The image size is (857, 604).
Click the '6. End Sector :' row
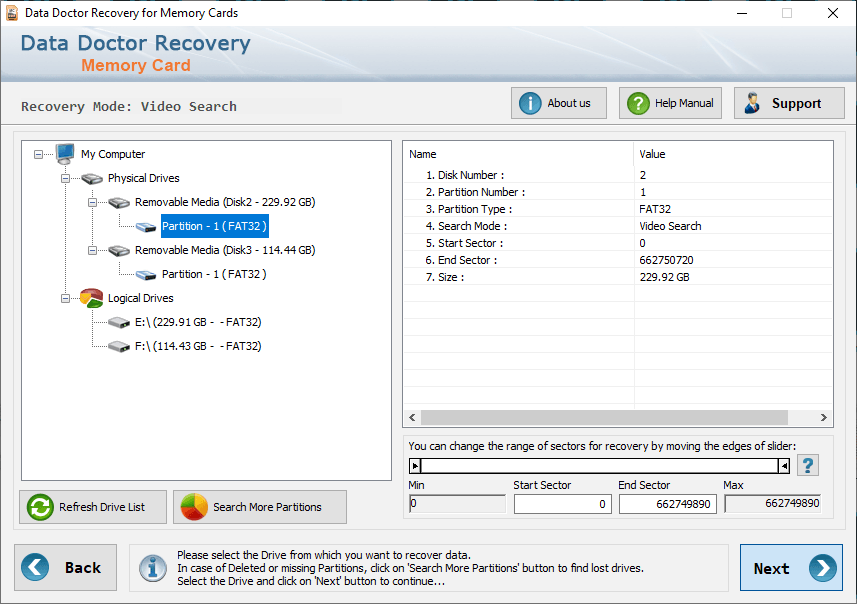click(618, 260)
